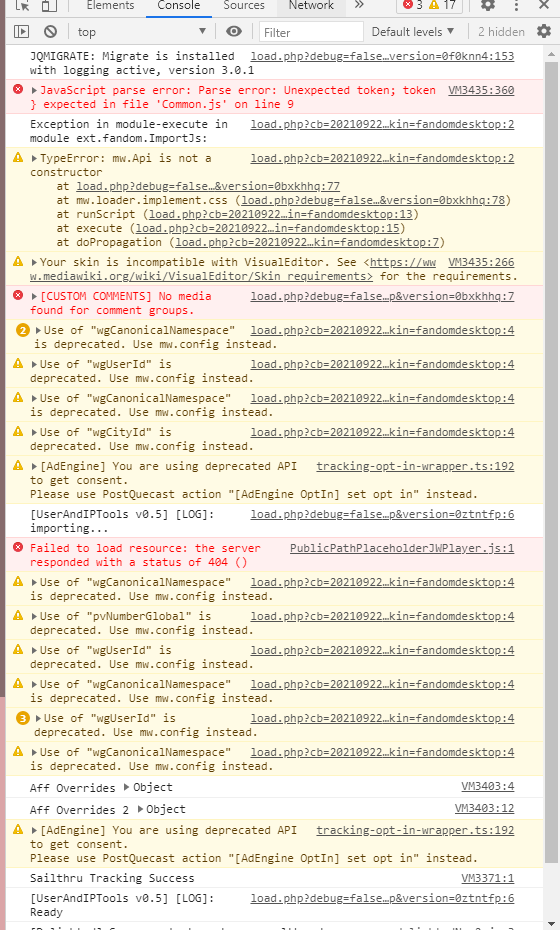Screen dimensions: 560x930
Task: Switch to the Network tab
Action: [311, 5]
